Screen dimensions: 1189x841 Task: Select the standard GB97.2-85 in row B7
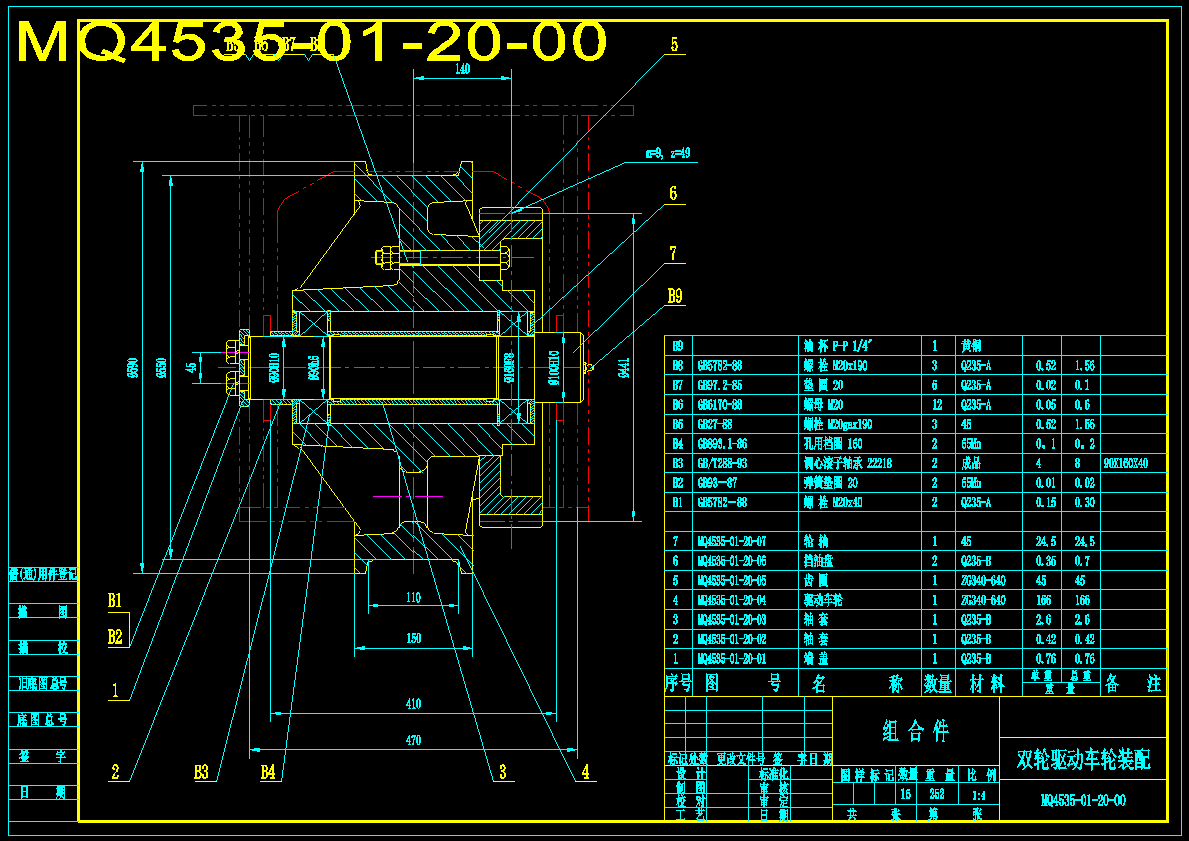point(720,385)
